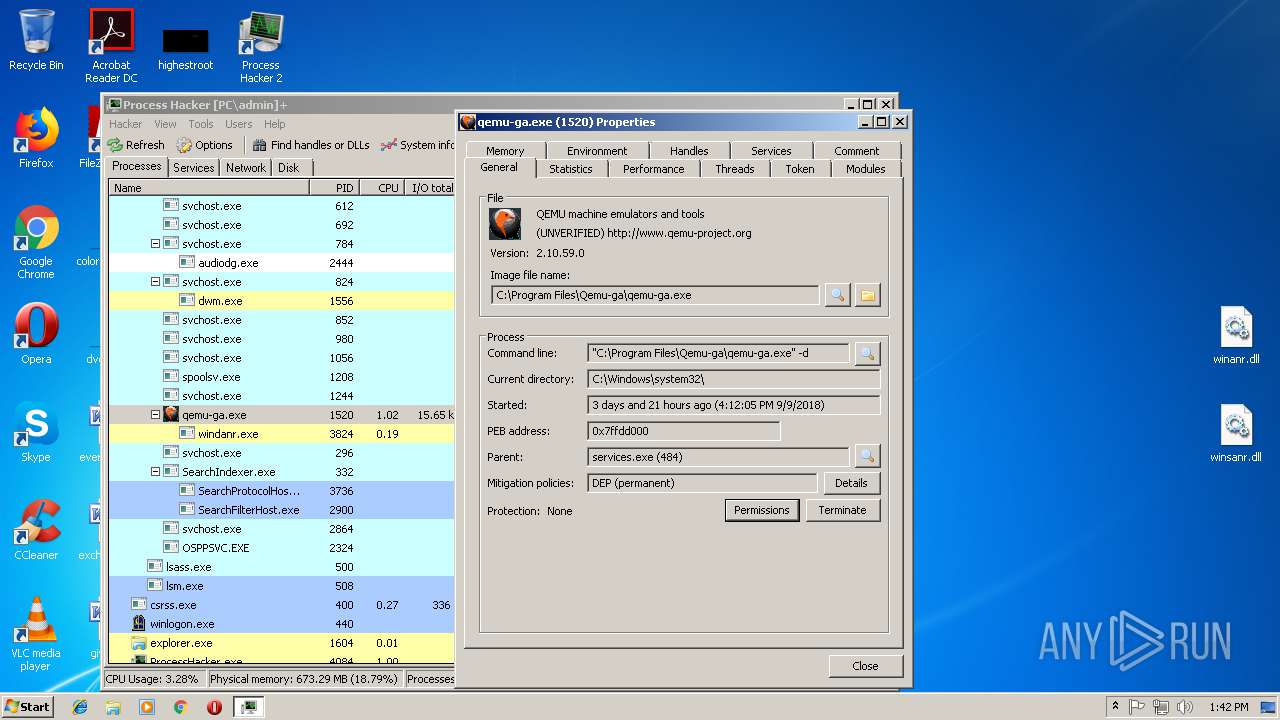
Task: Select VLC media player desktop icon
Action: point(36,635)
